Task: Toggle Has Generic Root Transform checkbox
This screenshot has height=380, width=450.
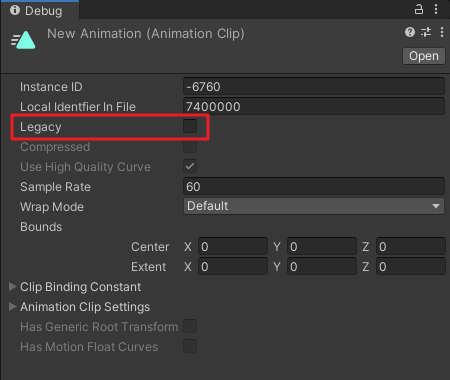Action: coord(190,326)
